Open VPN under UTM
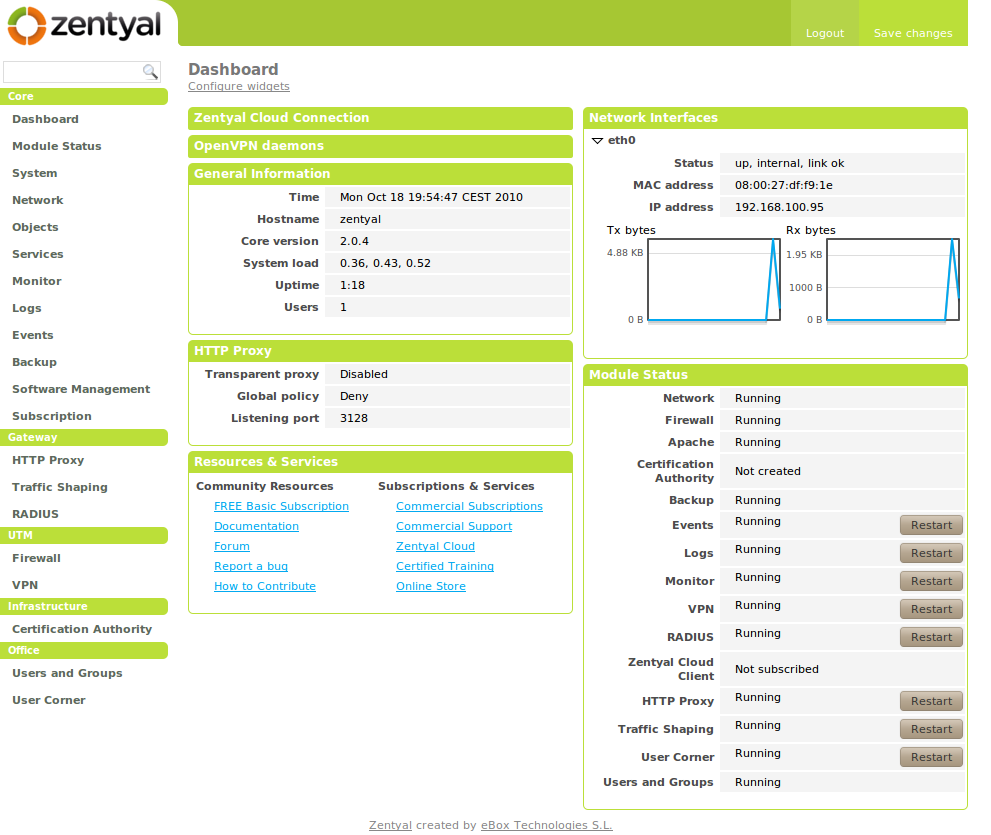 [x=25, y=585]
